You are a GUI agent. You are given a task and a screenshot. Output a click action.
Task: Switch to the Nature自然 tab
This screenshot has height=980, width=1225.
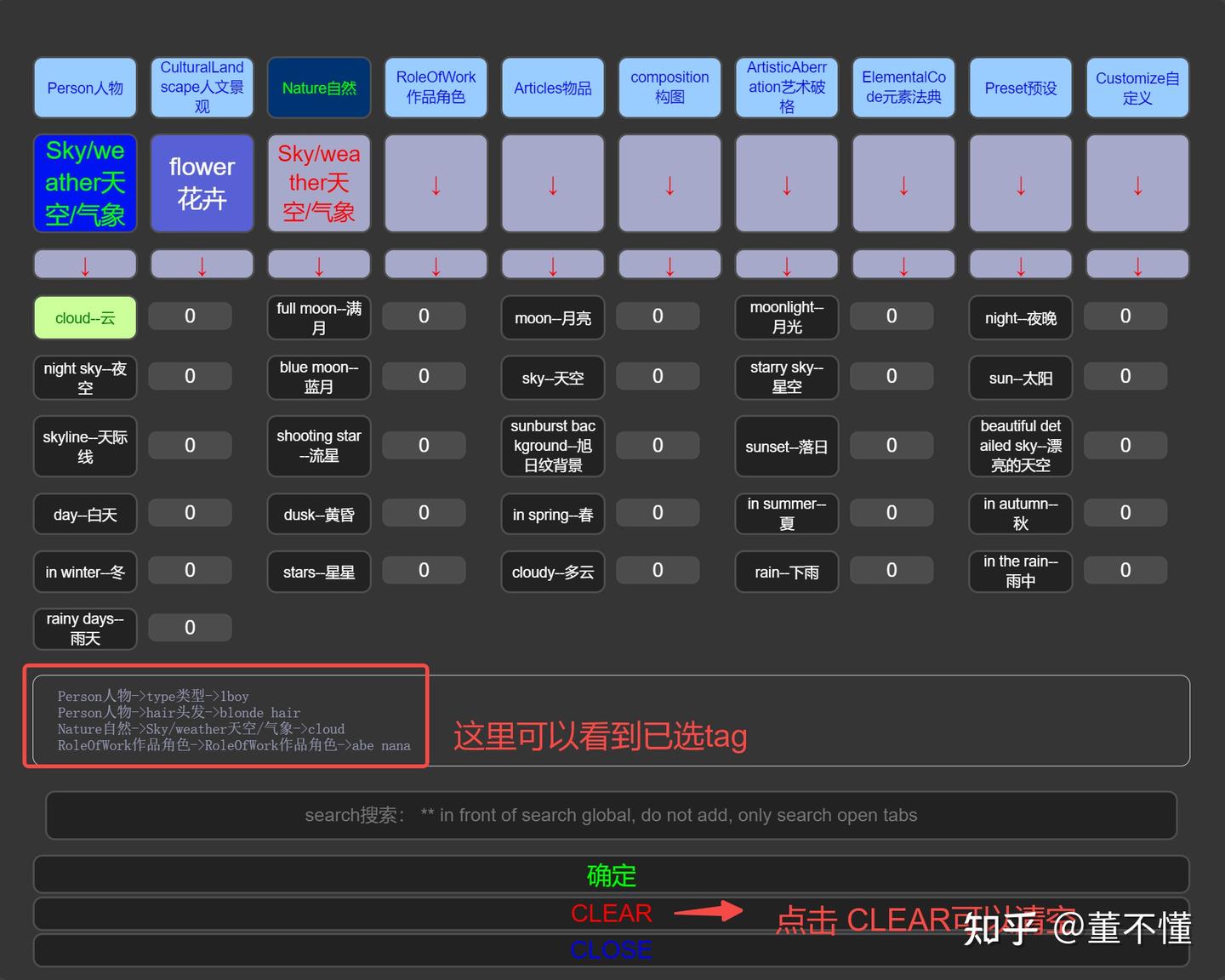click(x=318, y=87)
